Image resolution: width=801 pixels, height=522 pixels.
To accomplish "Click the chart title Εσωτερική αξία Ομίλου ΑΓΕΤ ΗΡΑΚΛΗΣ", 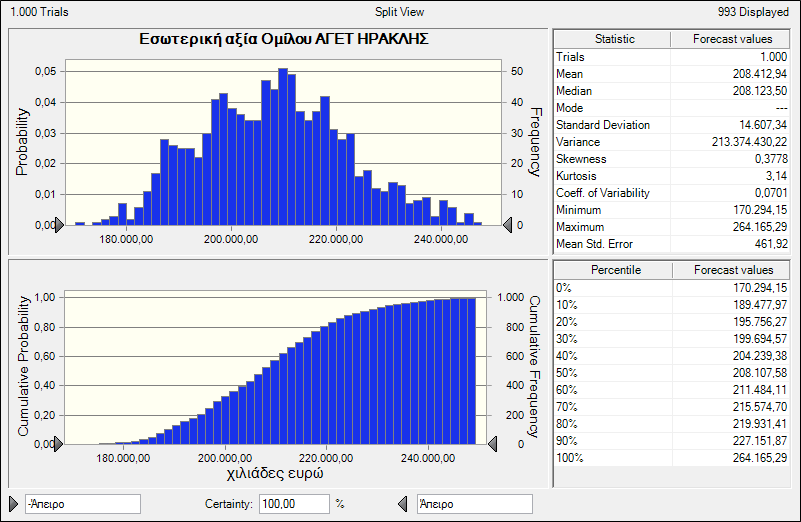I will [x=284, y=39].
